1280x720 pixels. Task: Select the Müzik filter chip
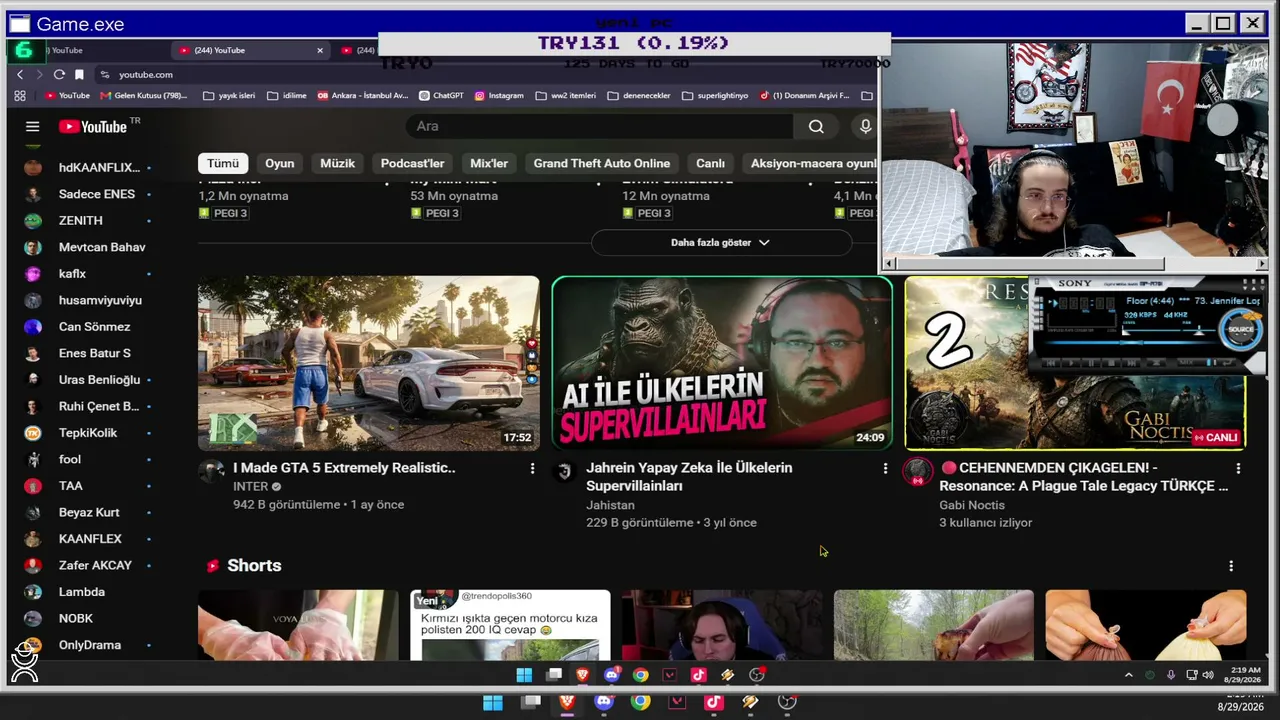[x=337, y=163]
